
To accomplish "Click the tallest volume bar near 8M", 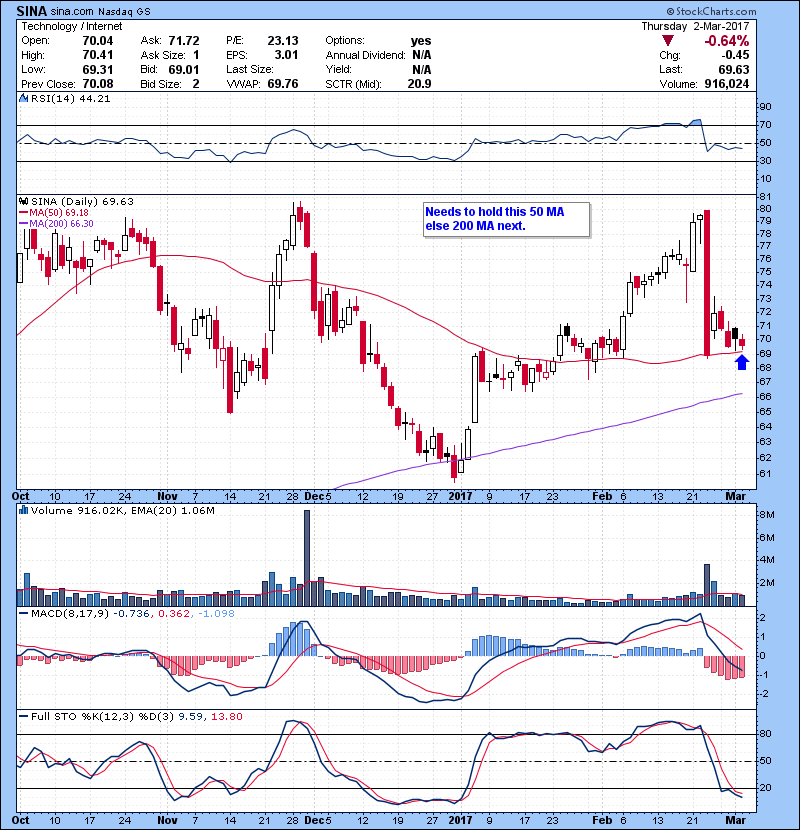I will [307, 558].
